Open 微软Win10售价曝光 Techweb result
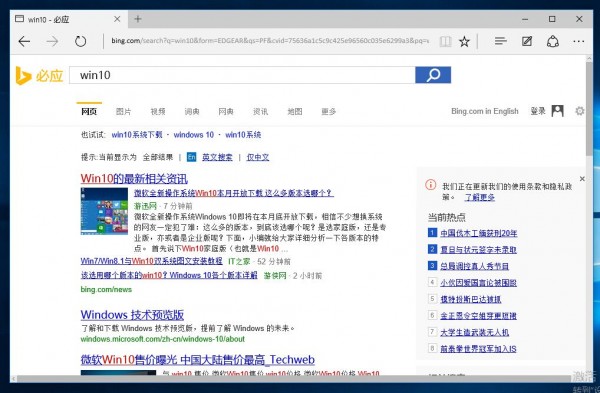The width and height of the screenshot is (600, 393). [197, 360]
